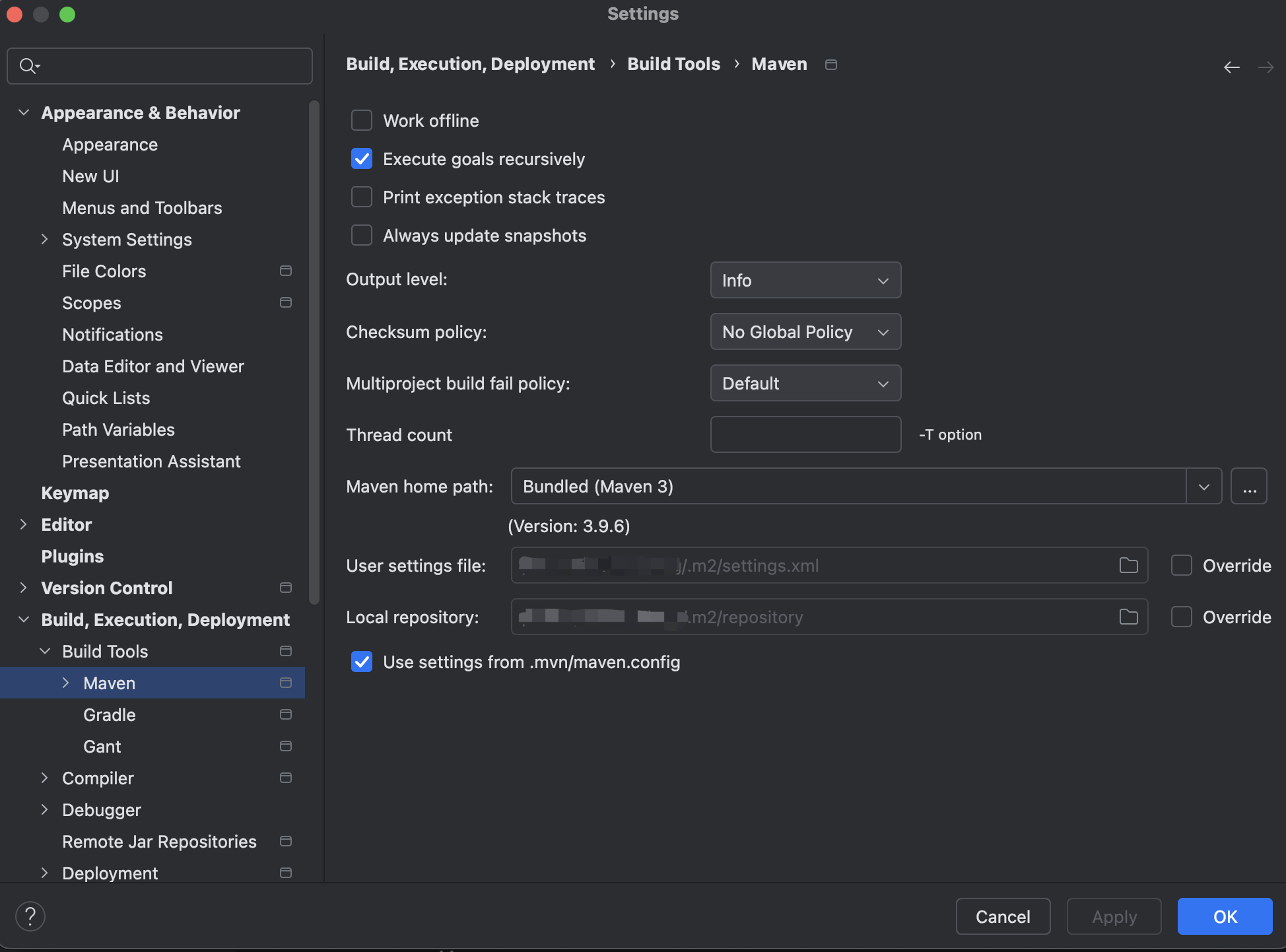Enable Always update snapshots
Image resolution: width=1286 pixels, height=952 pixels.
(x=362, y=235)
